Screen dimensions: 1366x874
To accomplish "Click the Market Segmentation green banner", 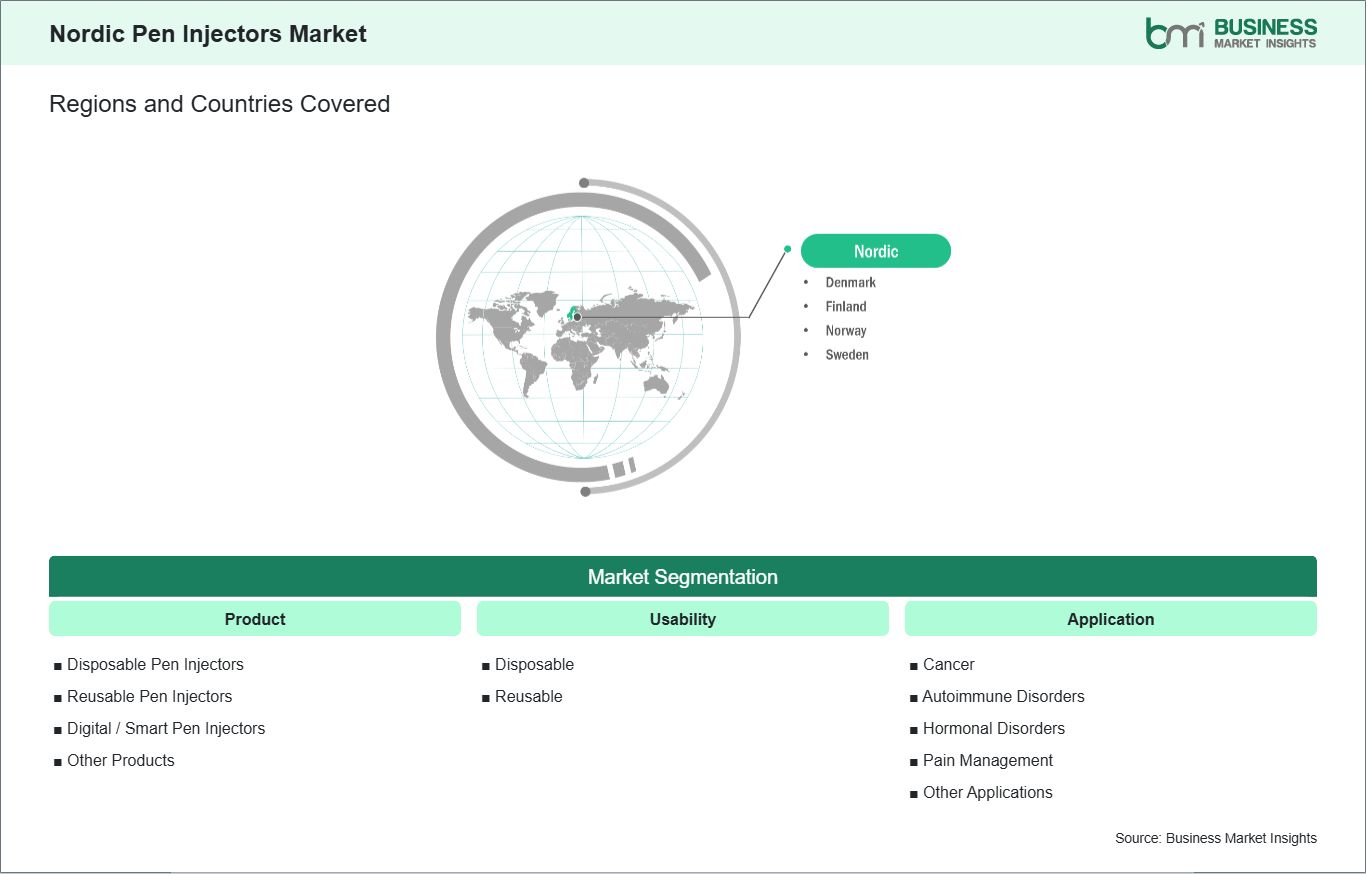I will pyautogui.click(x=683, y=577).
